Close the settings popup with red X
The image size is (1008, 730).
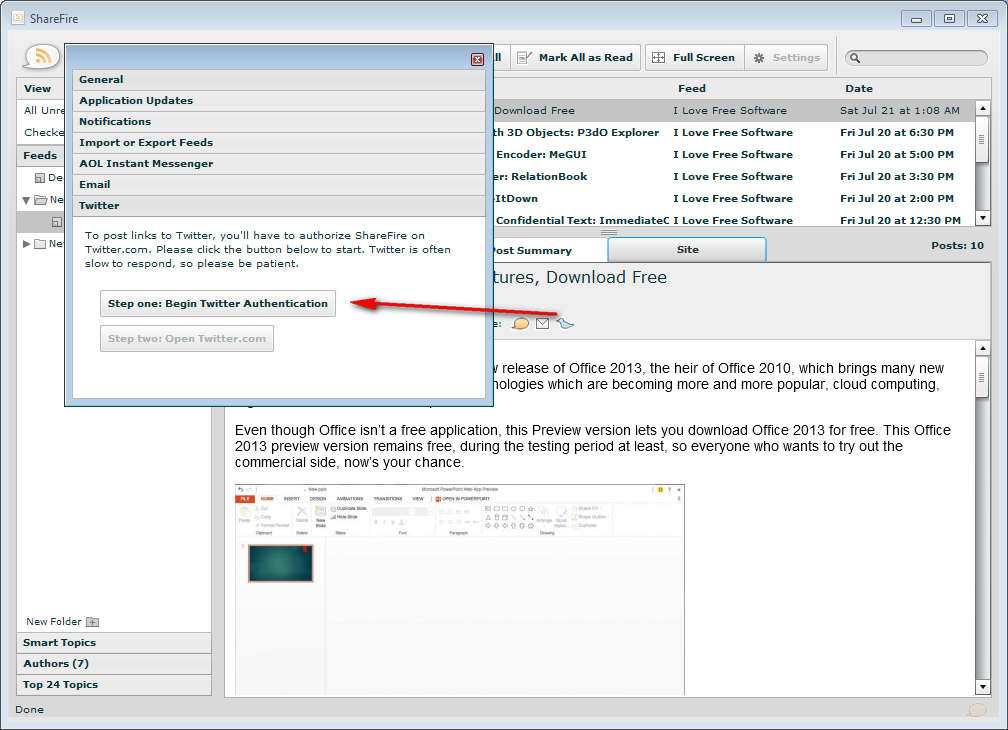pos(477,59)
